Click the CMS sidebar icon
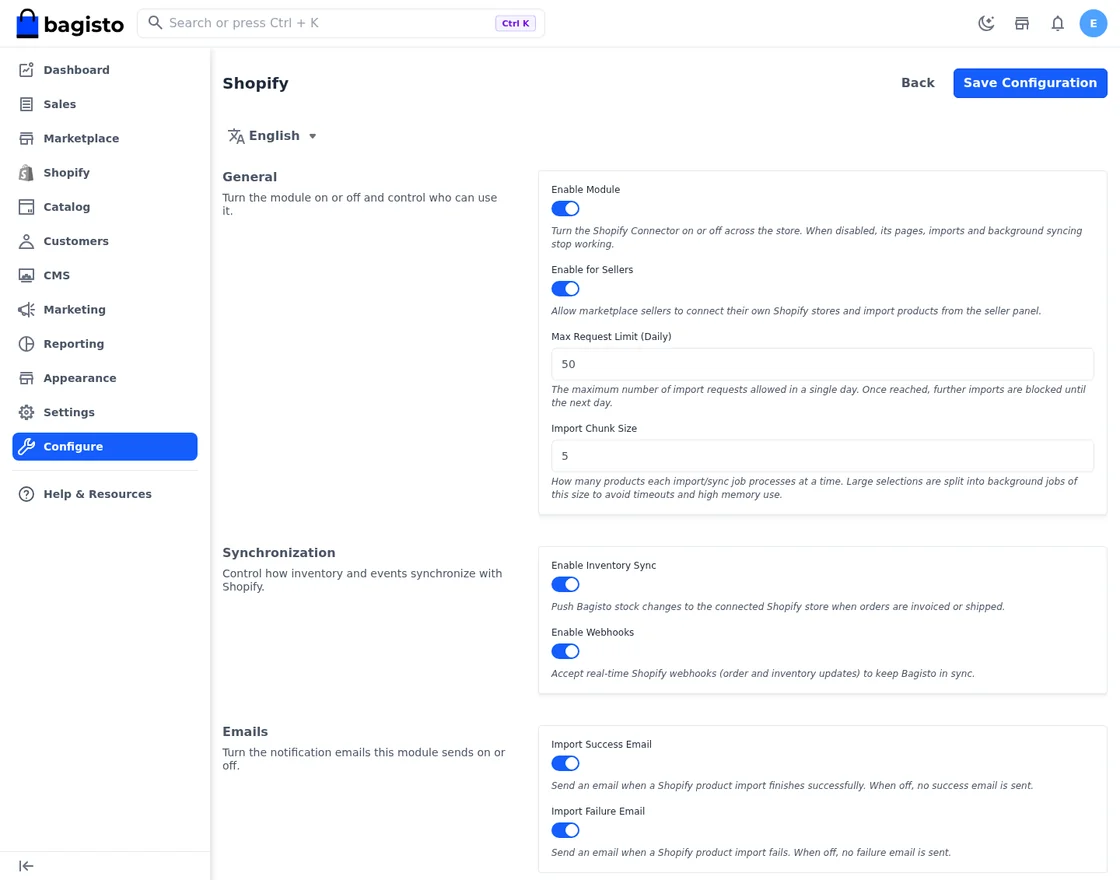Viewport: 1120px width, 880px height. tap(26, 276)
